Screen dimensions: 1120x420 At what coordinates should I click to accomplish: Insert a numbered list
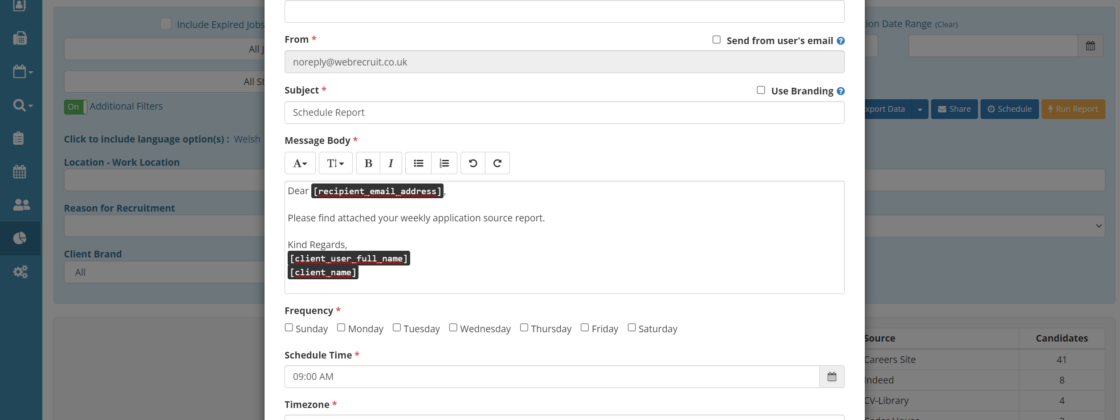click(x=444, y=163)
